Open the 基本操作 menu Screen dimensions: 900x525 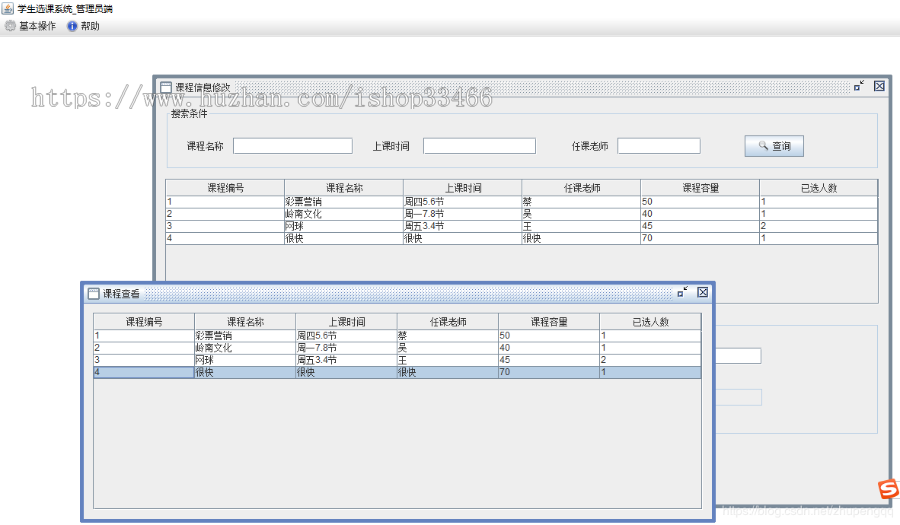click(30, 26)
